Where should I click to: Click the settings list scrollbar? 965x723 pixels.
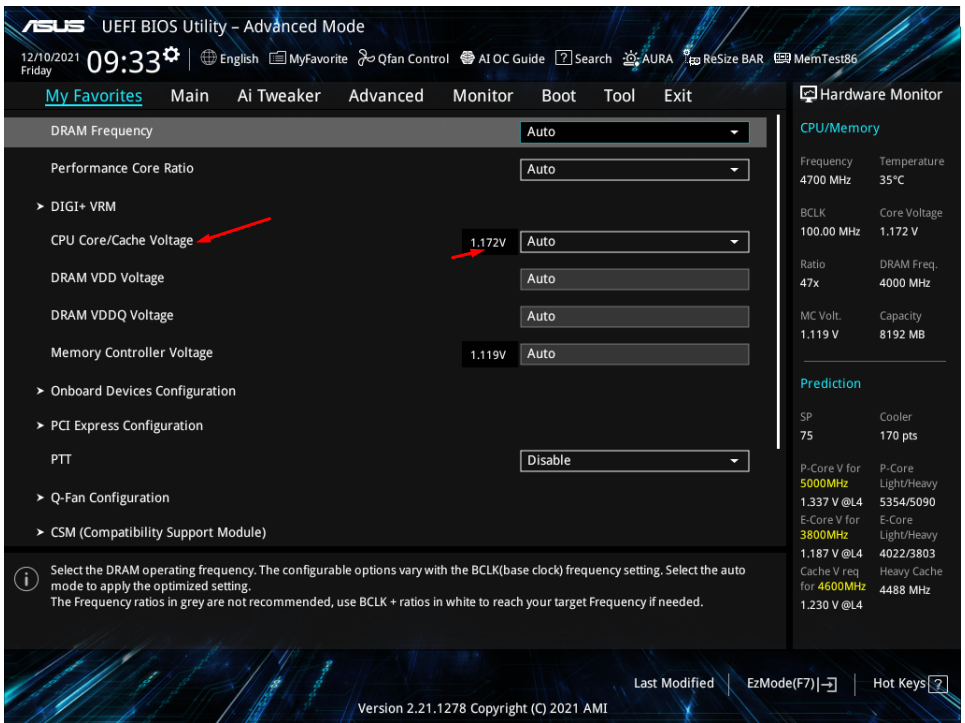pyautogui.click(x=779, y=282)
